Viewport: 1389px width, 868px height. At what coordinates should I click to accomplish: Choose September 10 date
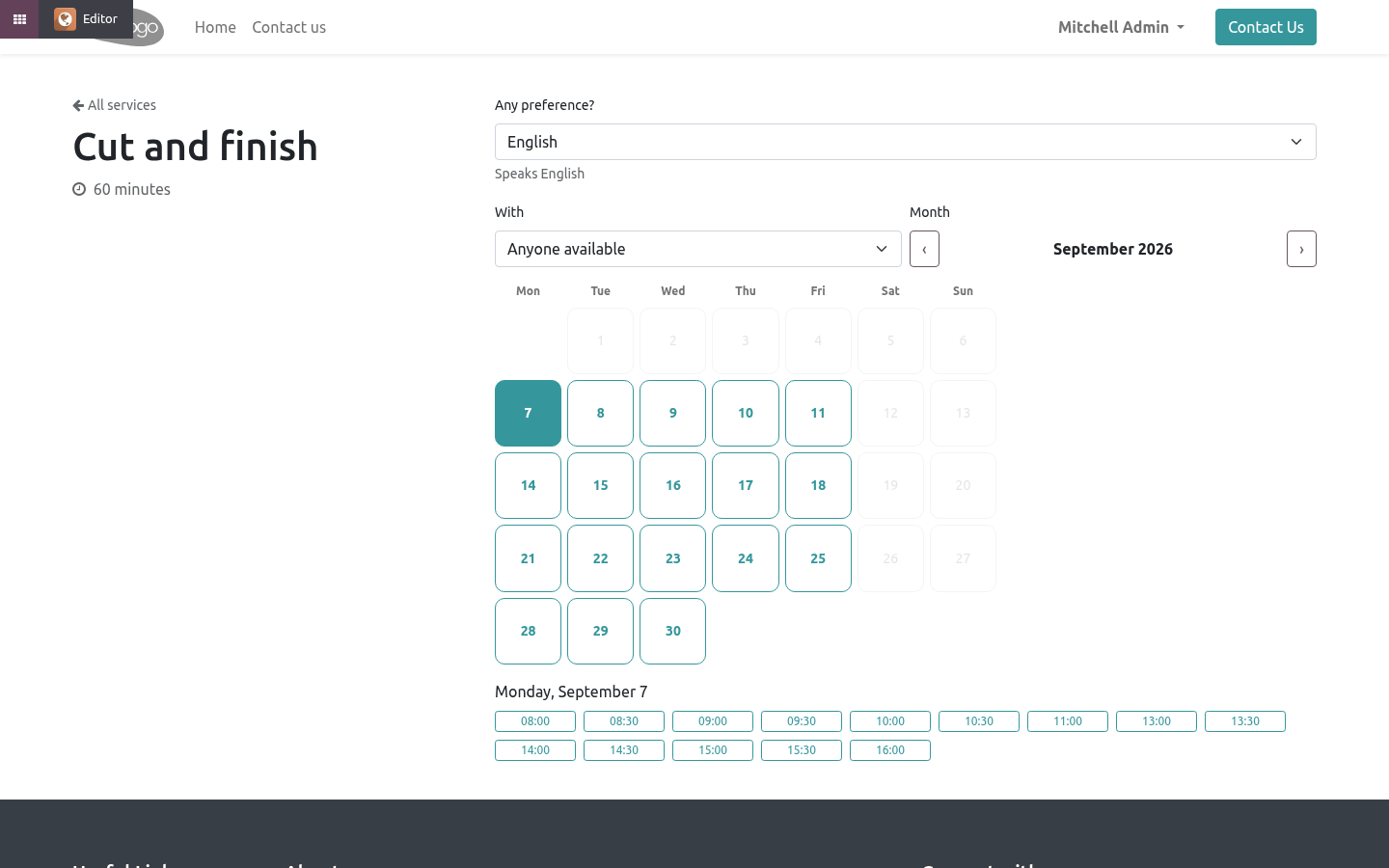[x=746, y=413]
